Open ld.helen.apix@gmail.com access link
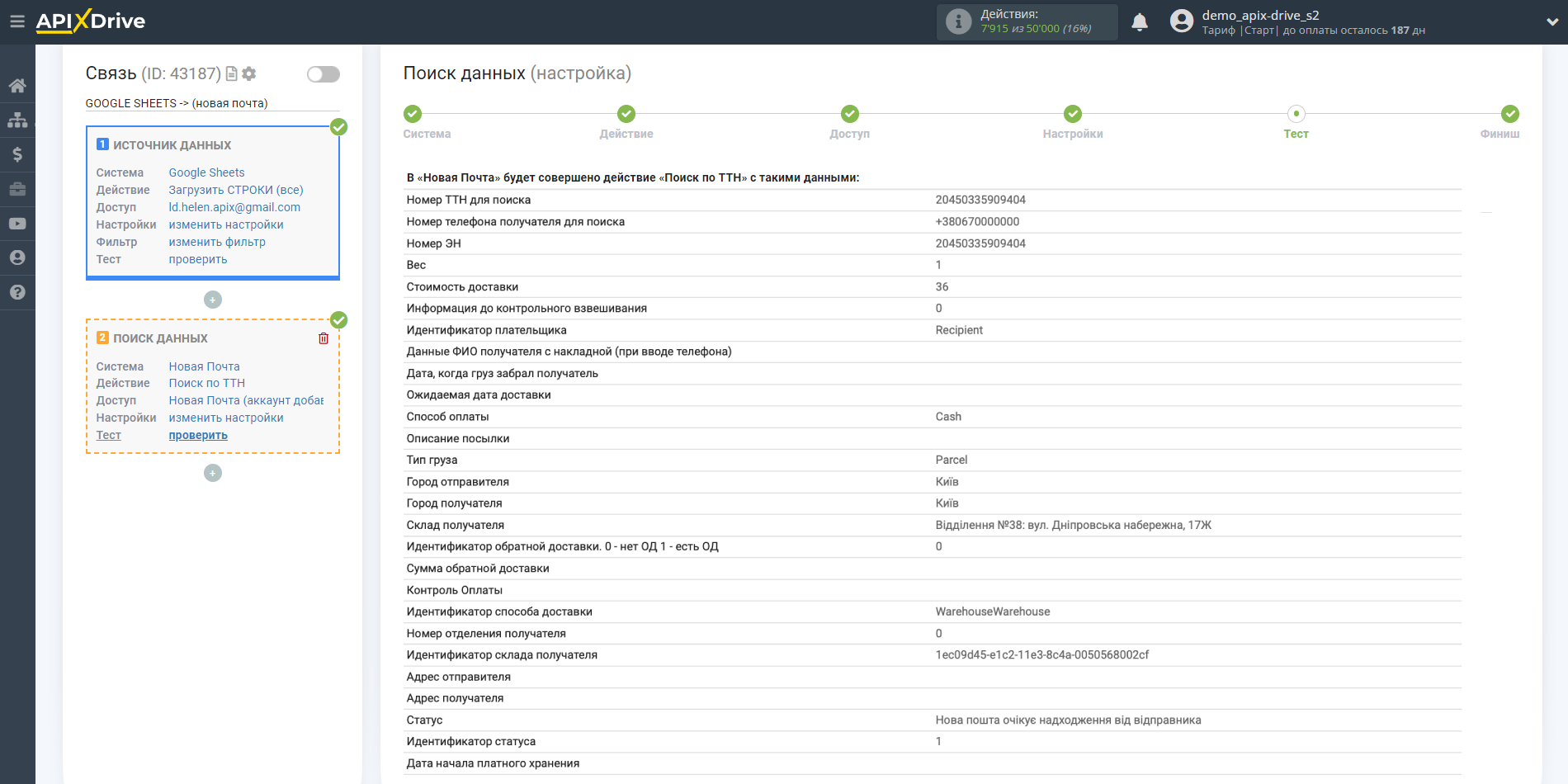 coord(234,207)
